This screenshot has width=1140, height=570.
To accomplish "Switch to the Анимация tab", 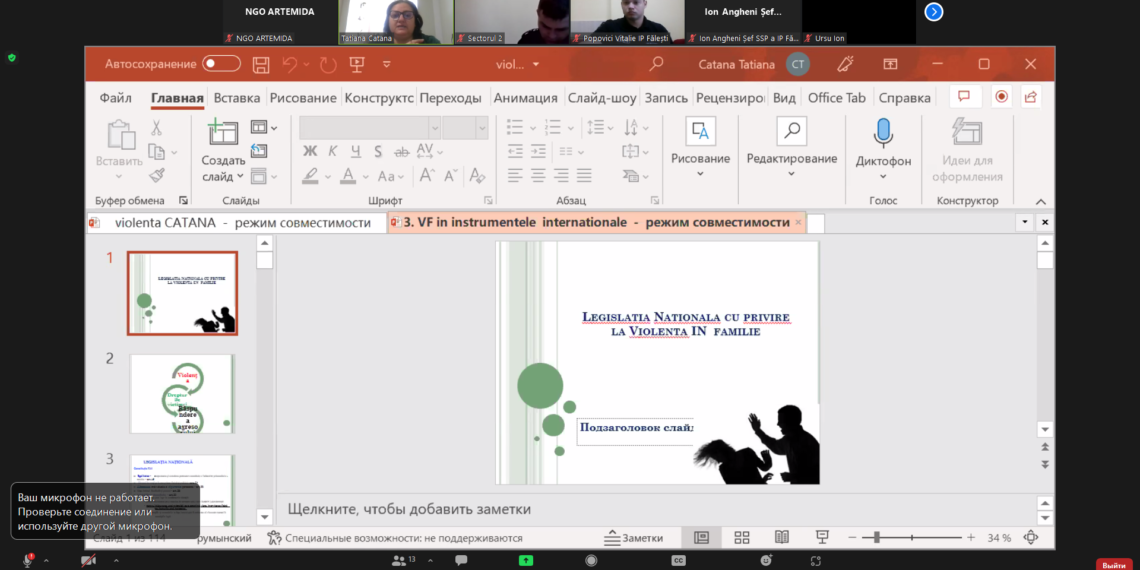I will click(x=526, y=97).
